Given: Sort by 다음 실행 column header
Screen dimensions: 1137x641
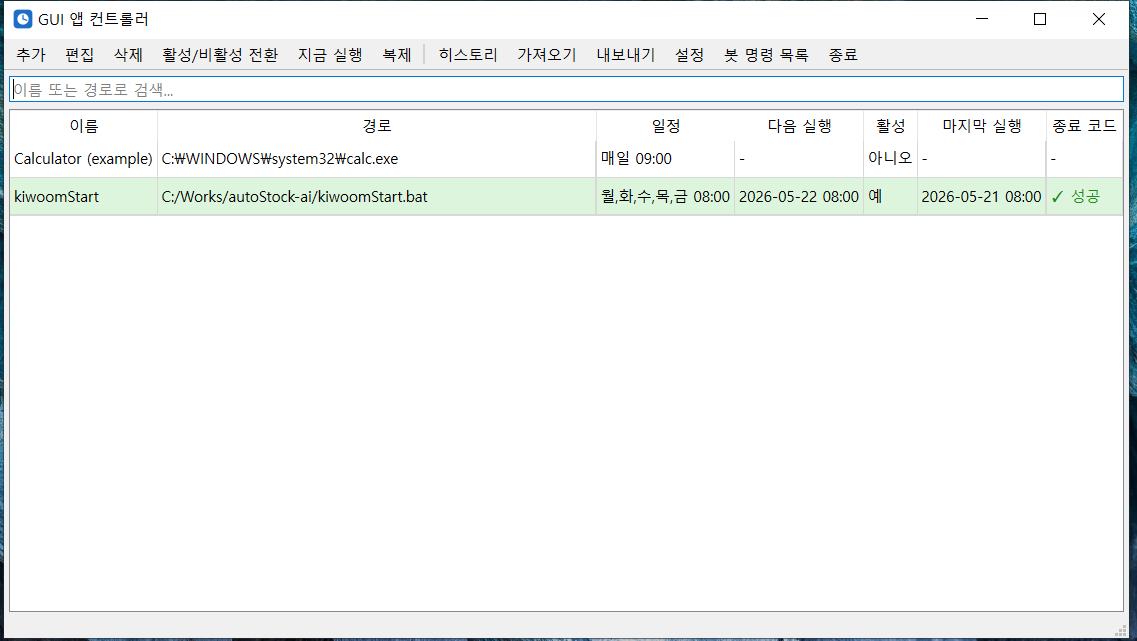Looking at the screenshot, I should click(x=799, y=126).
